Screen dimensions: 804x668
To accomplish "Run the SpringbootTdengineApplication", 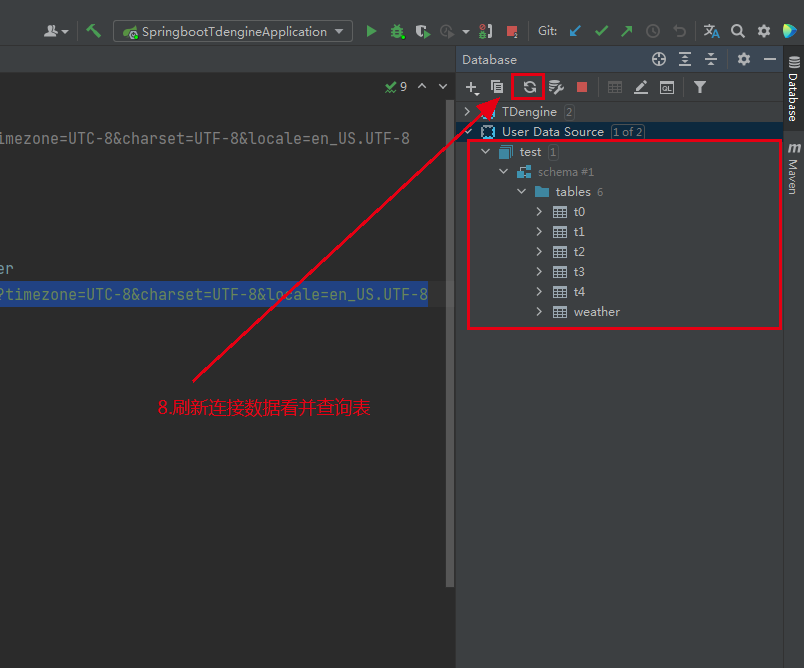I will click(371, 30).
